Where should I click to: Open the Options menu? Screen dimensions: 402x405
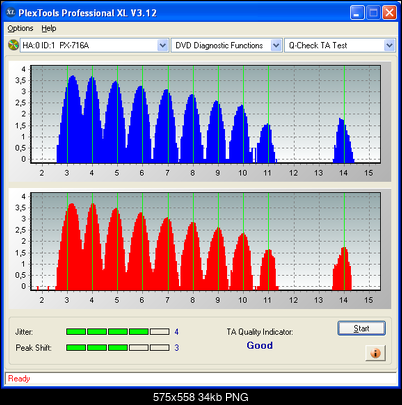click(20, 29)
